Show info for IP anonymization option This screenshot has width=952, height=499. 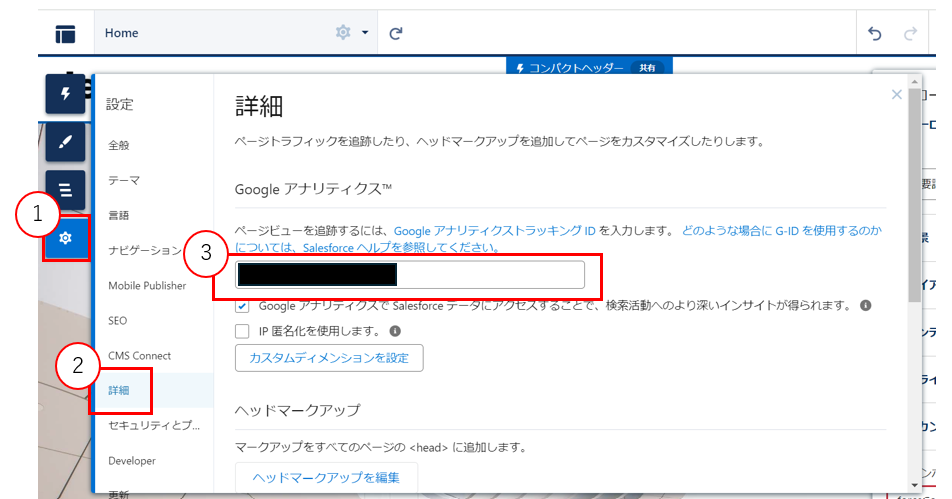coord(395,331)
